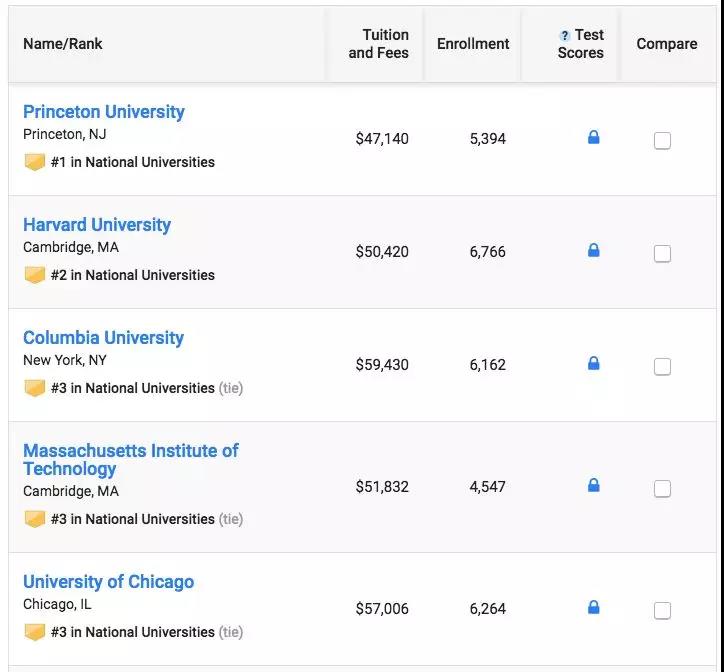
Task: Sort by the Tuition and Fees column header
Action: [x=379, y=44]
